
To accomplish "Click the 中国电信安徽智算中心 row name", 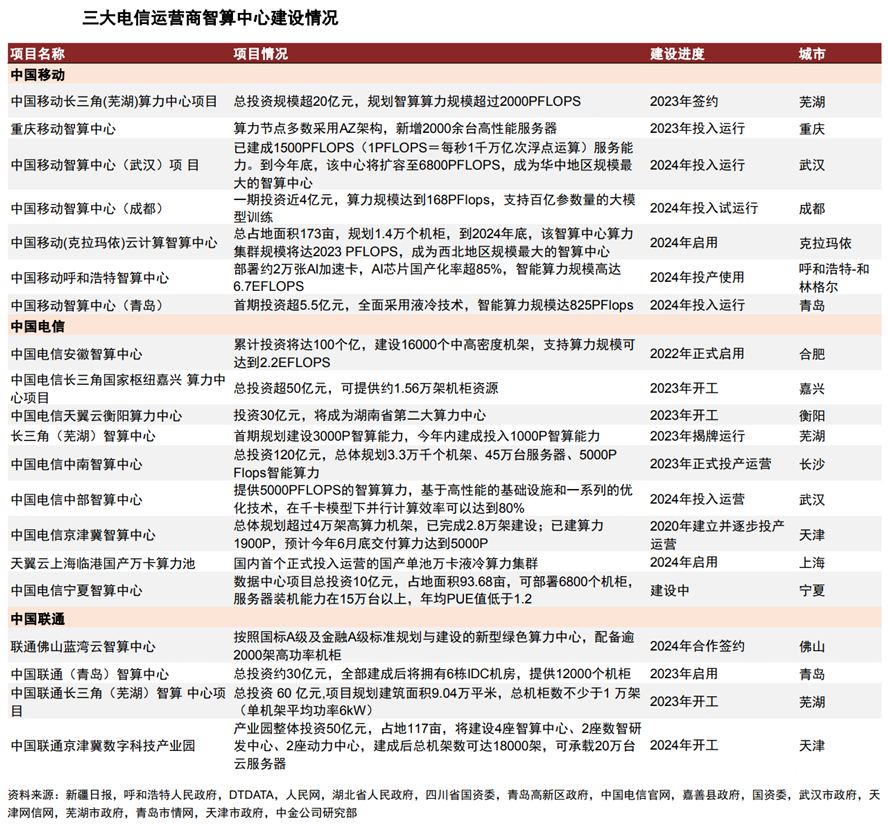I will (x=76, y=354).
